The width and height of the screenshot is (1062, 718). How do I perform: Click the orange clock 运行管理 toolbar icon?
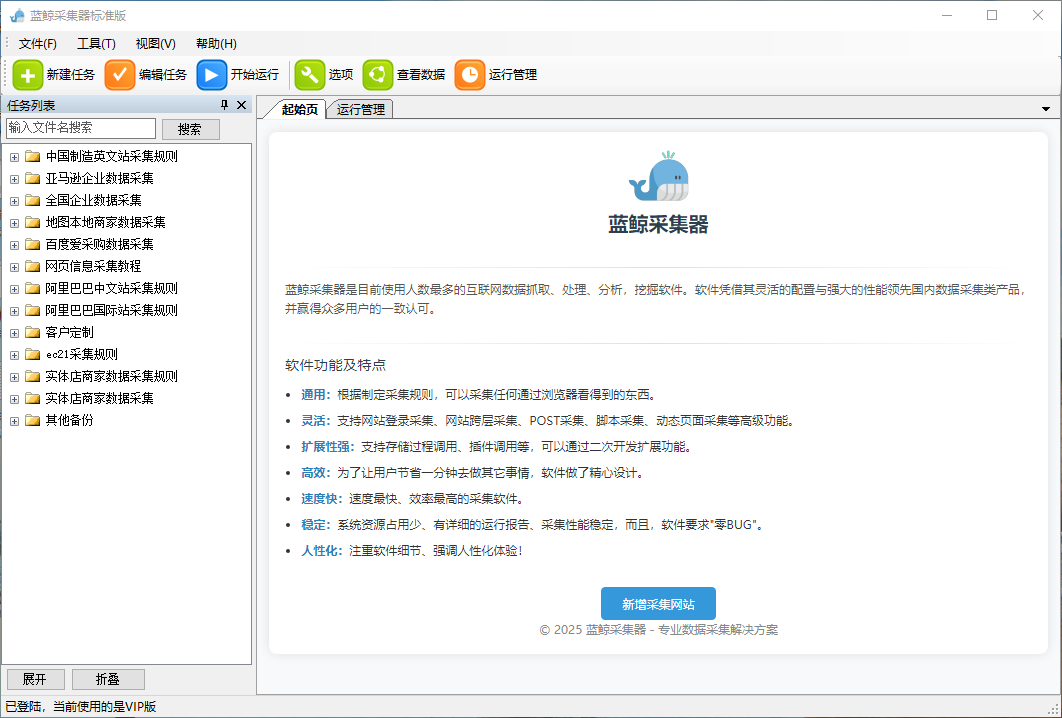coord(469,75)
